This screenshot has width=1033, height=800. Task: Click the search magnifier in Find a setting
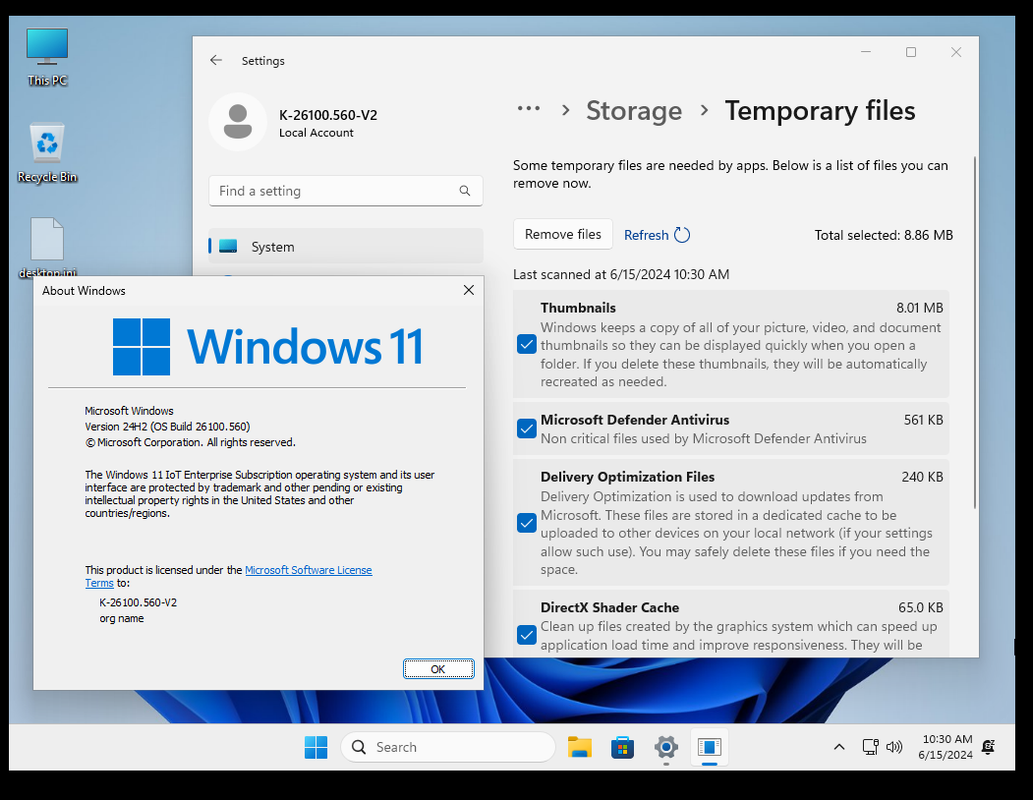(464, 190)
